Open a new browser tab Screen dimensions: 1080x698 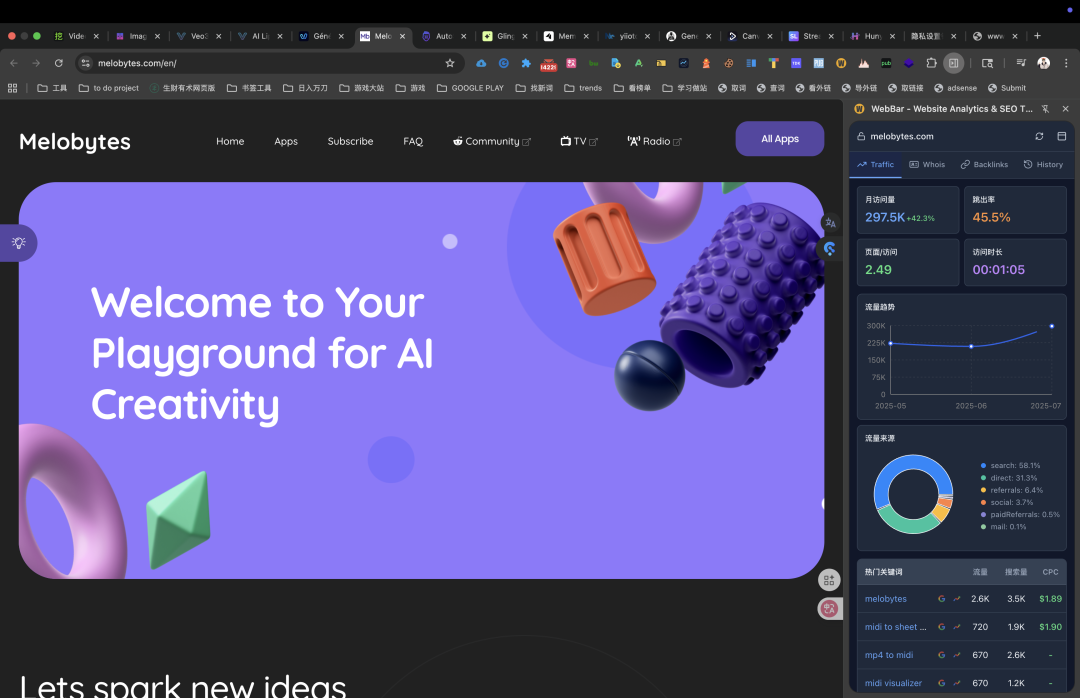click(1037, 36)
